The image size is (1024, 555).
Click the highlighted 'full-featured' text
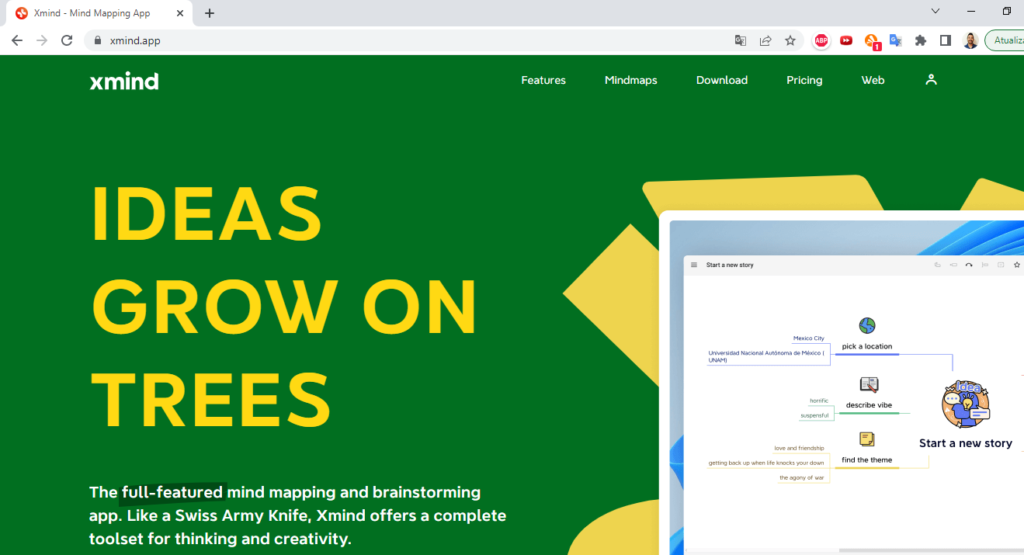(x=172, y=492)
